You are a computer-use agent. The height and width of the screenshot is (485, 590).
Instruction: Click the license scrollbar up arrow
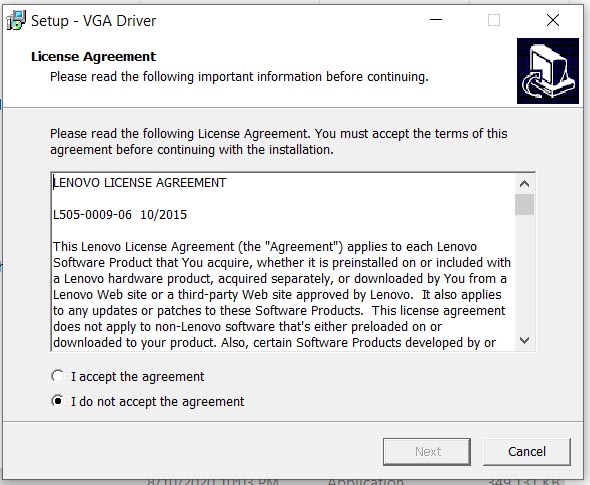click(525, 184)
